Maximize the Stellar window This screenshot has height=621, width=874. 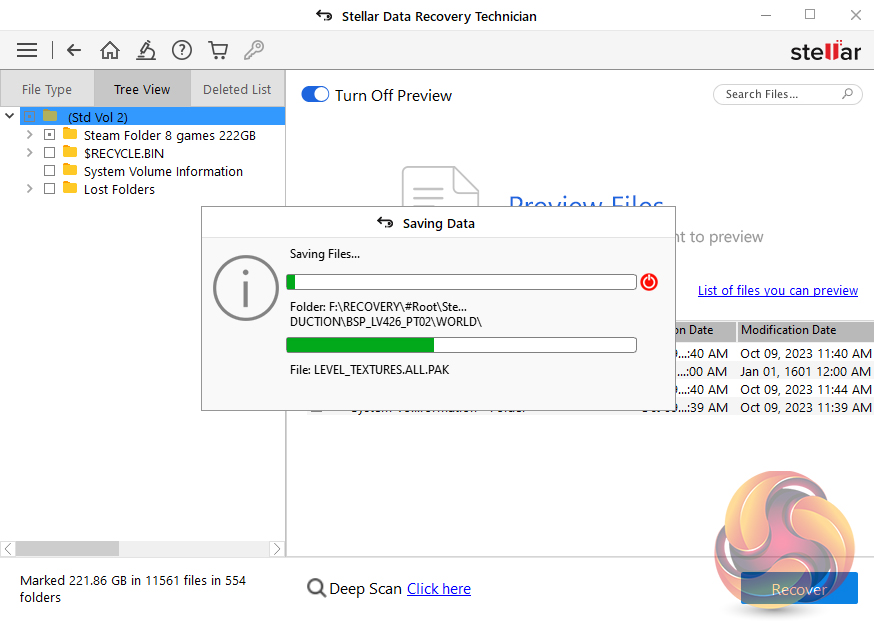810,15
